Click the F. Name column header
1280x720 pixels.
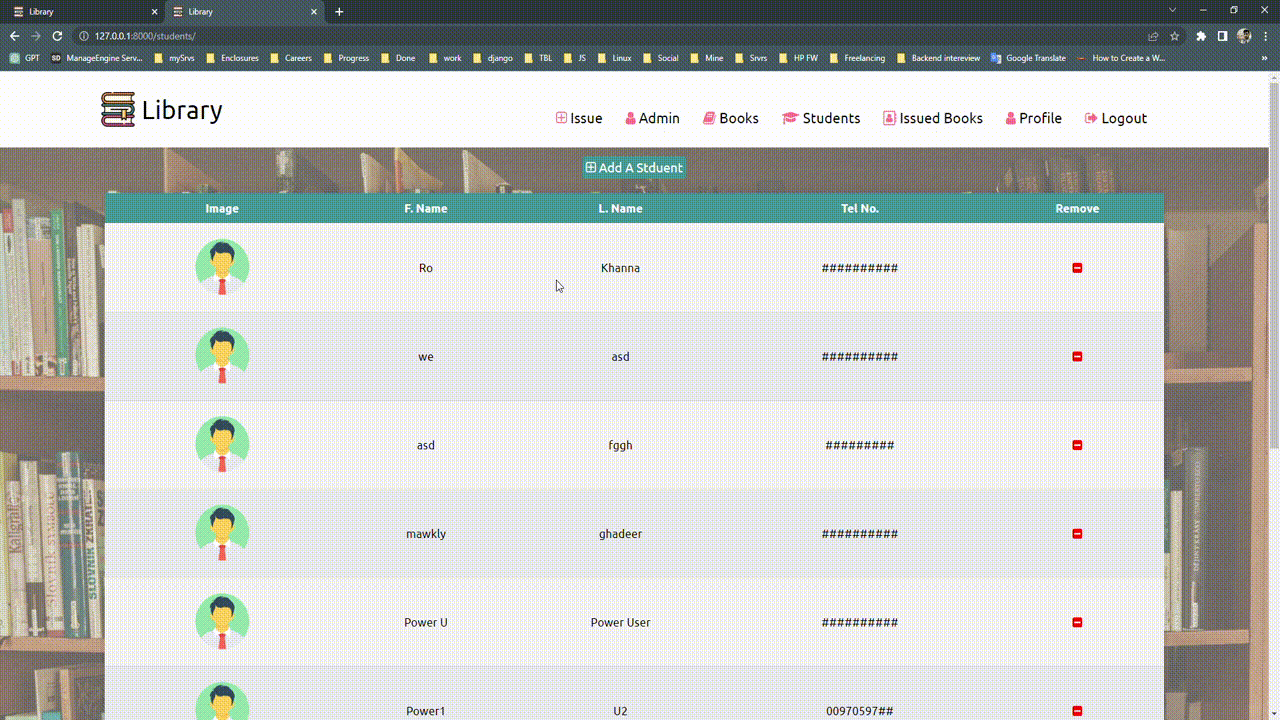(426, 209)
